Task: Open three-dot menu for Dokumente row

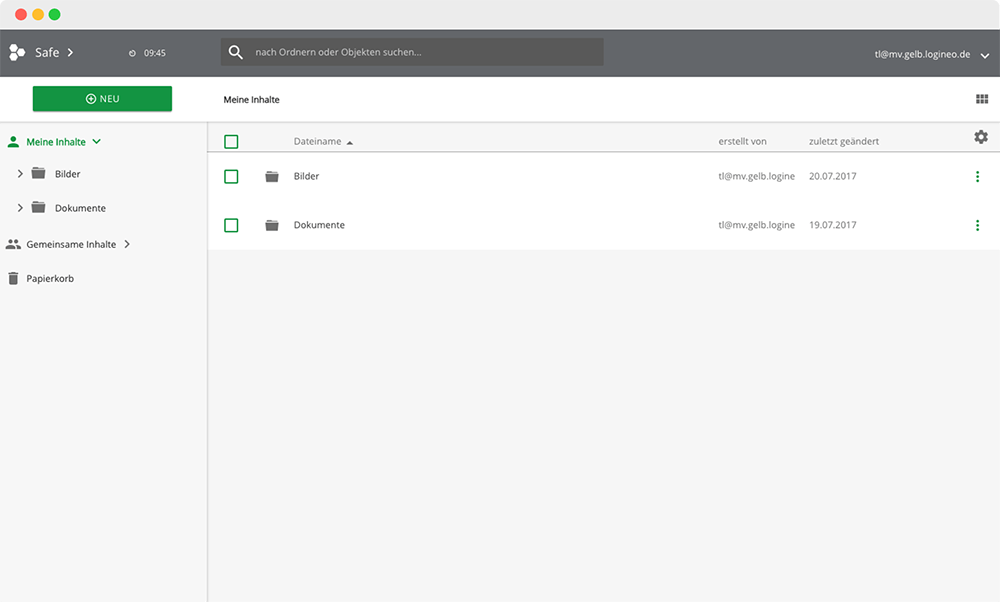Action: 977,226
